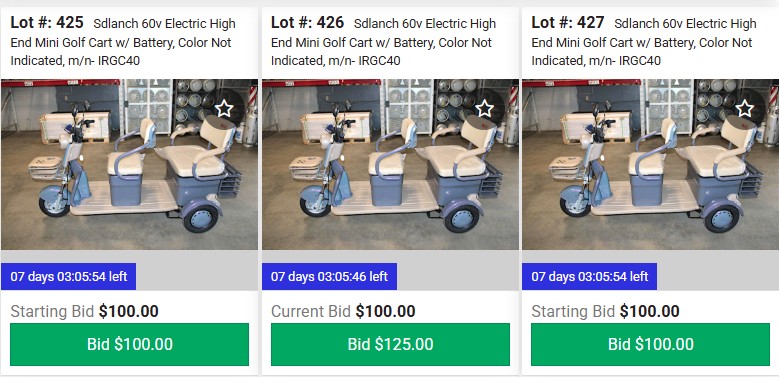The image size is (779, 377).
Task: Click the 03:05:46 countdown badge on Lot 426
Action: pos(329,276)
